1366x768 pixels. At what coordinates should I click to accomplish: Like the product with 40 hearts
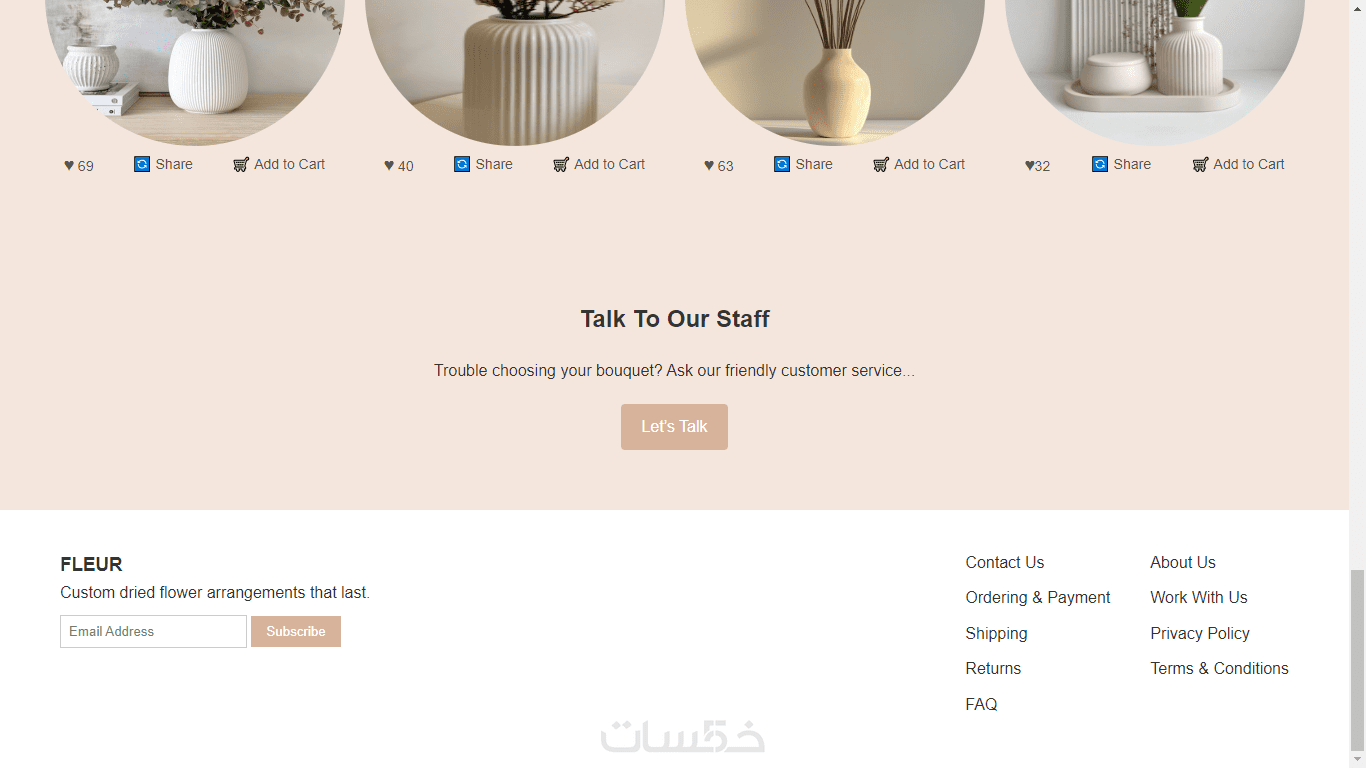(389, 166)
